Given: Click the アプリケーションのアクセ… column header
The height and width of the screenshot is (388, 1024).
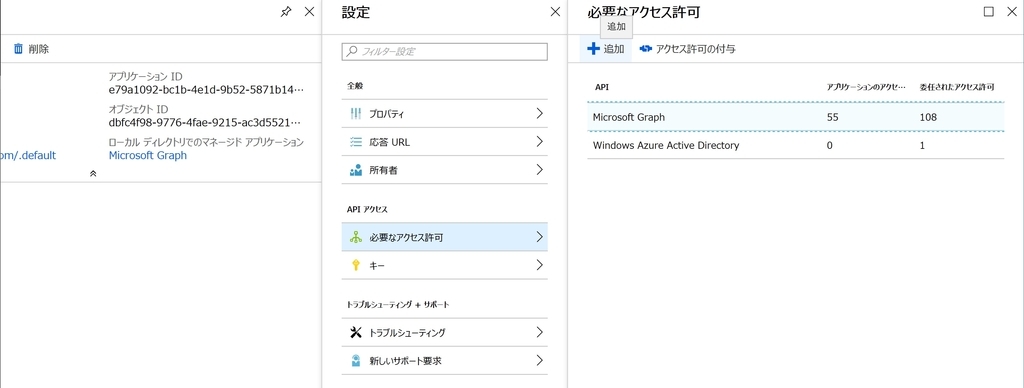Looking at the screenshot, I should [x=866, y=87].
